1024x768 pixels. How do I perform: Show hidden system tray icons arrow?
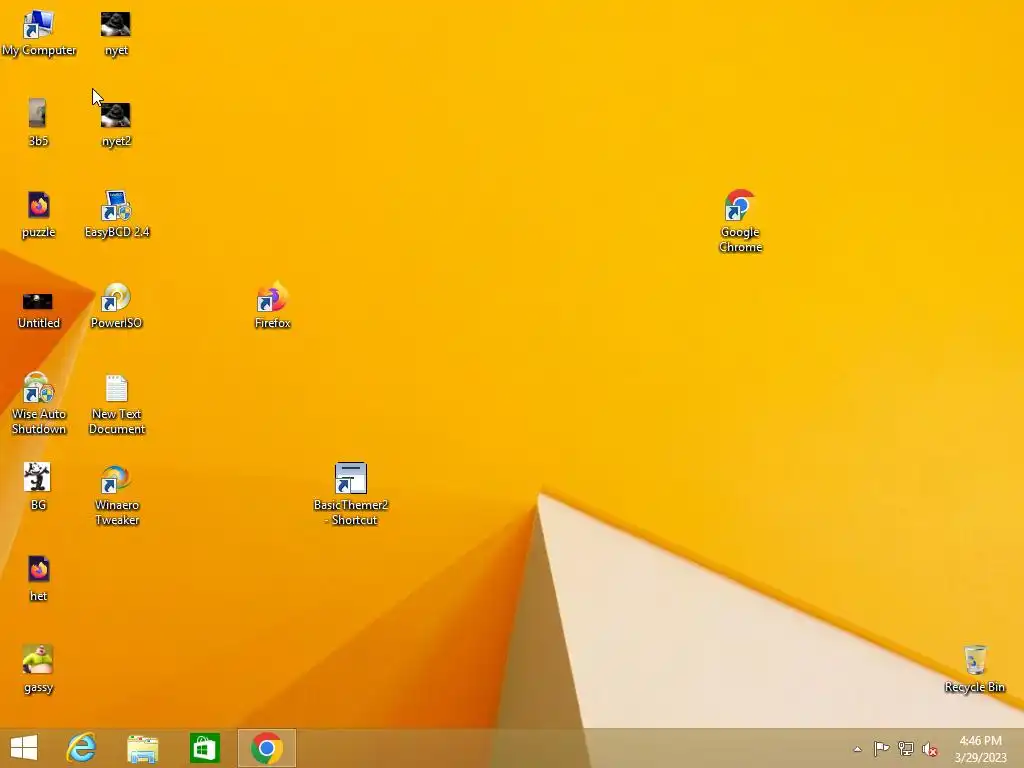point(857,749)
